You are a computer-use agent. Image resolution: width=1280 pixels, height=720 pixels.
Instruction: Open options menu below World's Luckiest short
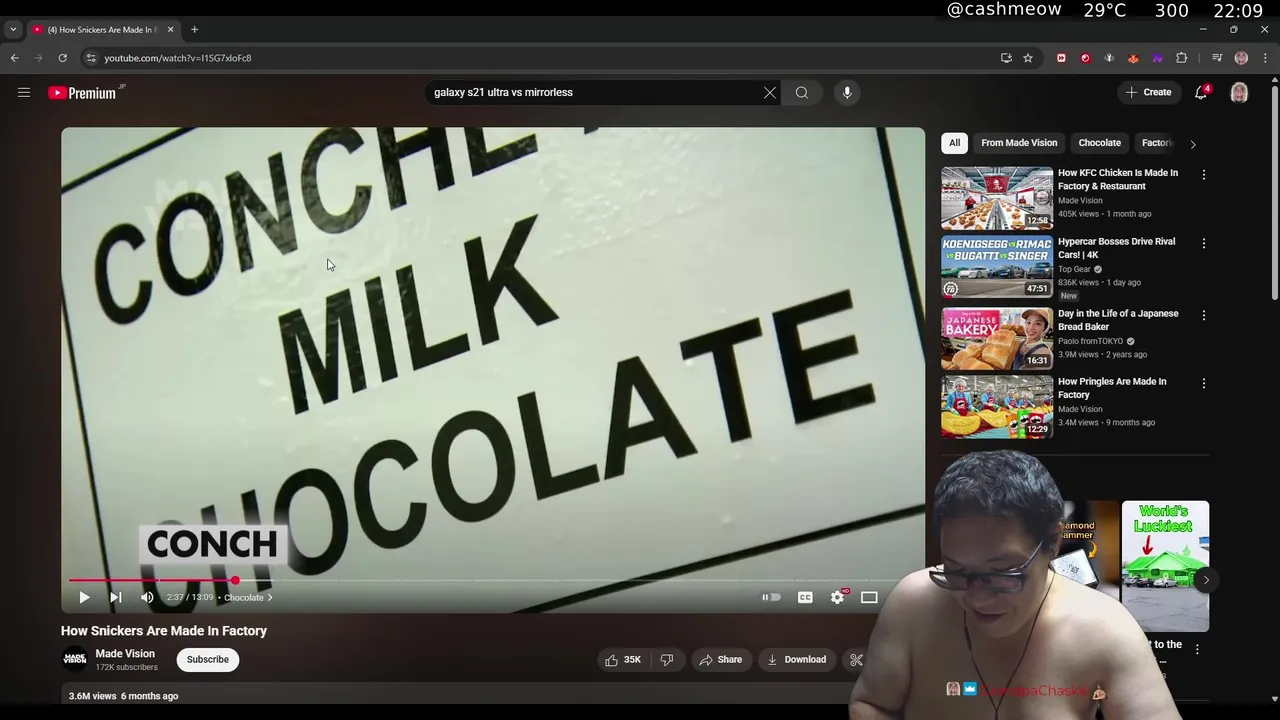coord(1197,649)
